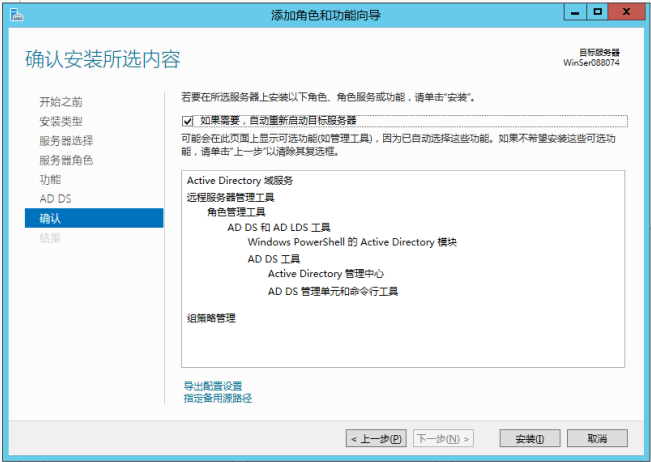The image size is (651, 462).
Task: Click the 上一步(P) previous button
Action: point(376,438)
